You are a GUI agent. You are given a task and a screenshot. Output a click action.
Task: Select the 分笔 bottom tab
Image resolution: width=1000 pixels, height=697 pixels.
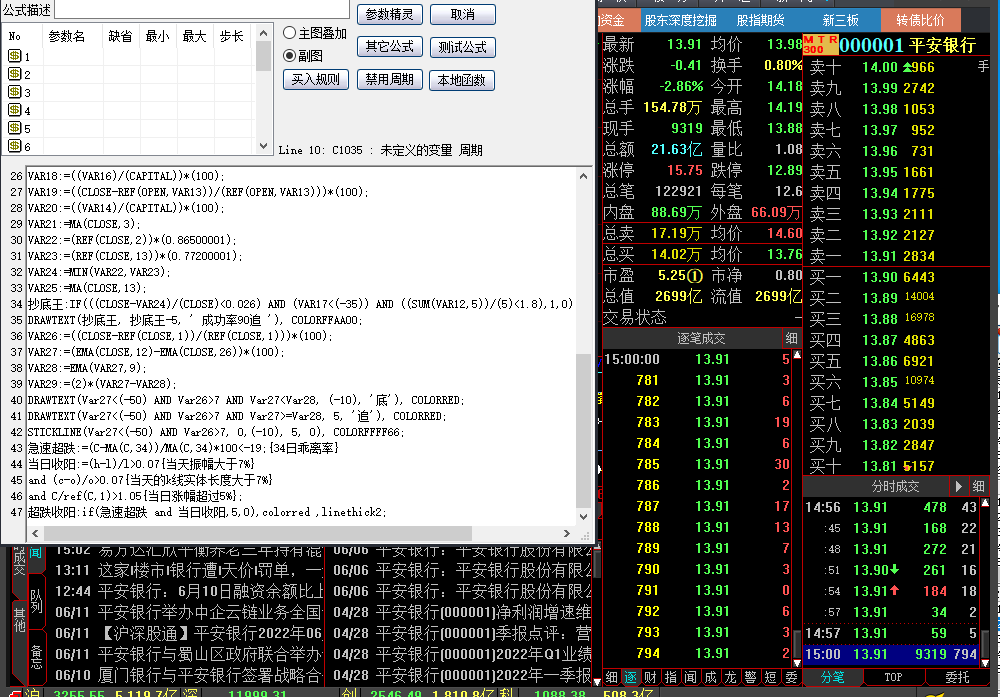[x=832, y=677]
